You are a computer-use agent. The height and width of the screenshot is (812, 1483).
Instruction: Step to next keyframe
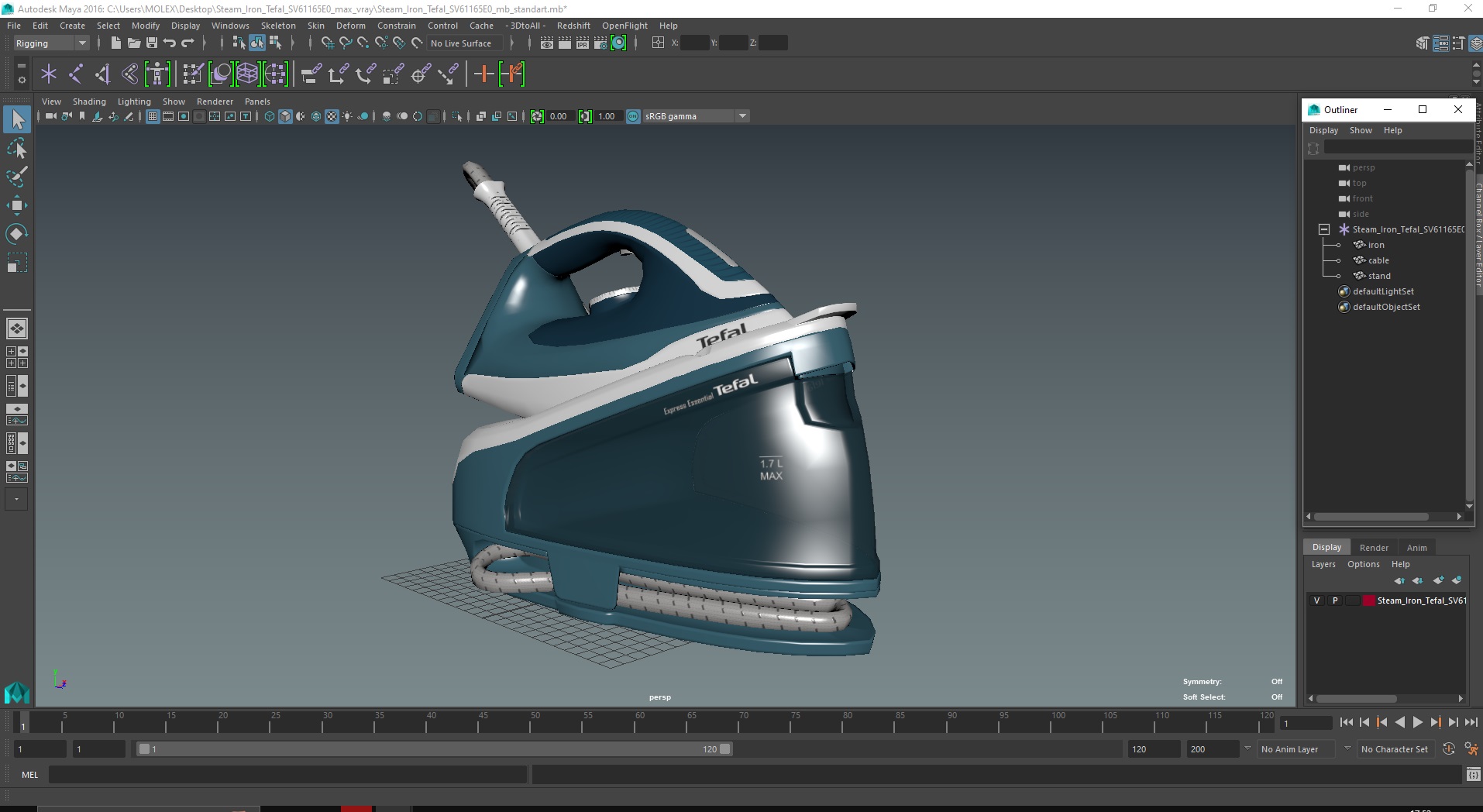click(1435, 722)
